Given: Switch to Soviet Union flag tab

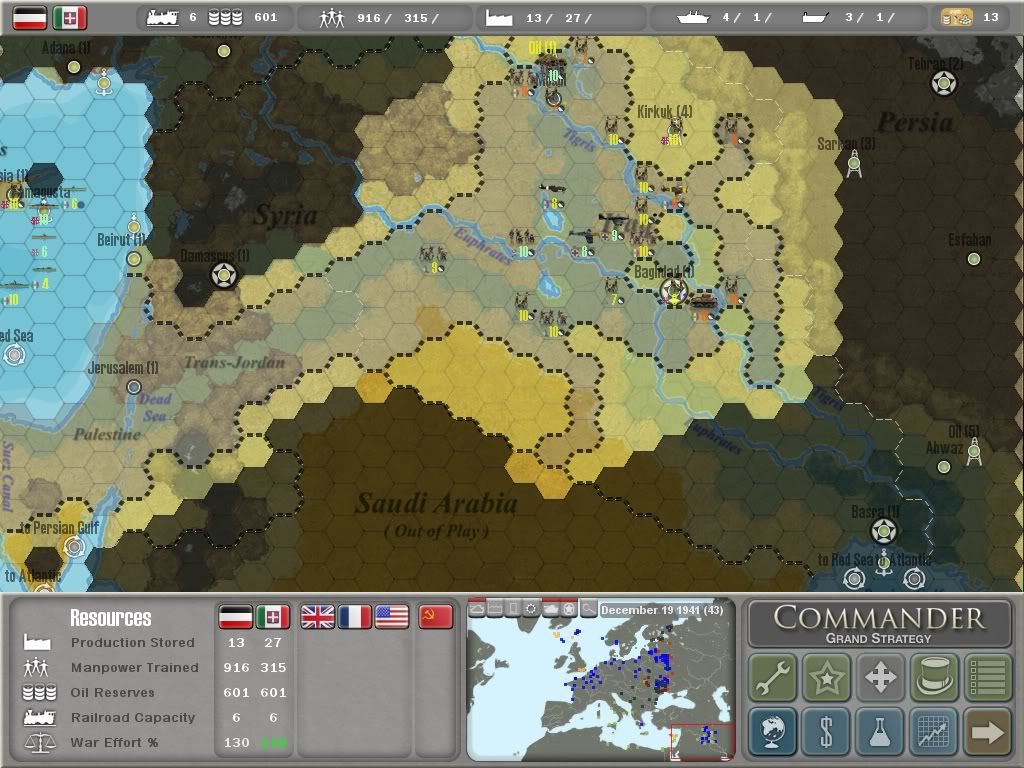Looking at the screenshot, I should (436, 616).
